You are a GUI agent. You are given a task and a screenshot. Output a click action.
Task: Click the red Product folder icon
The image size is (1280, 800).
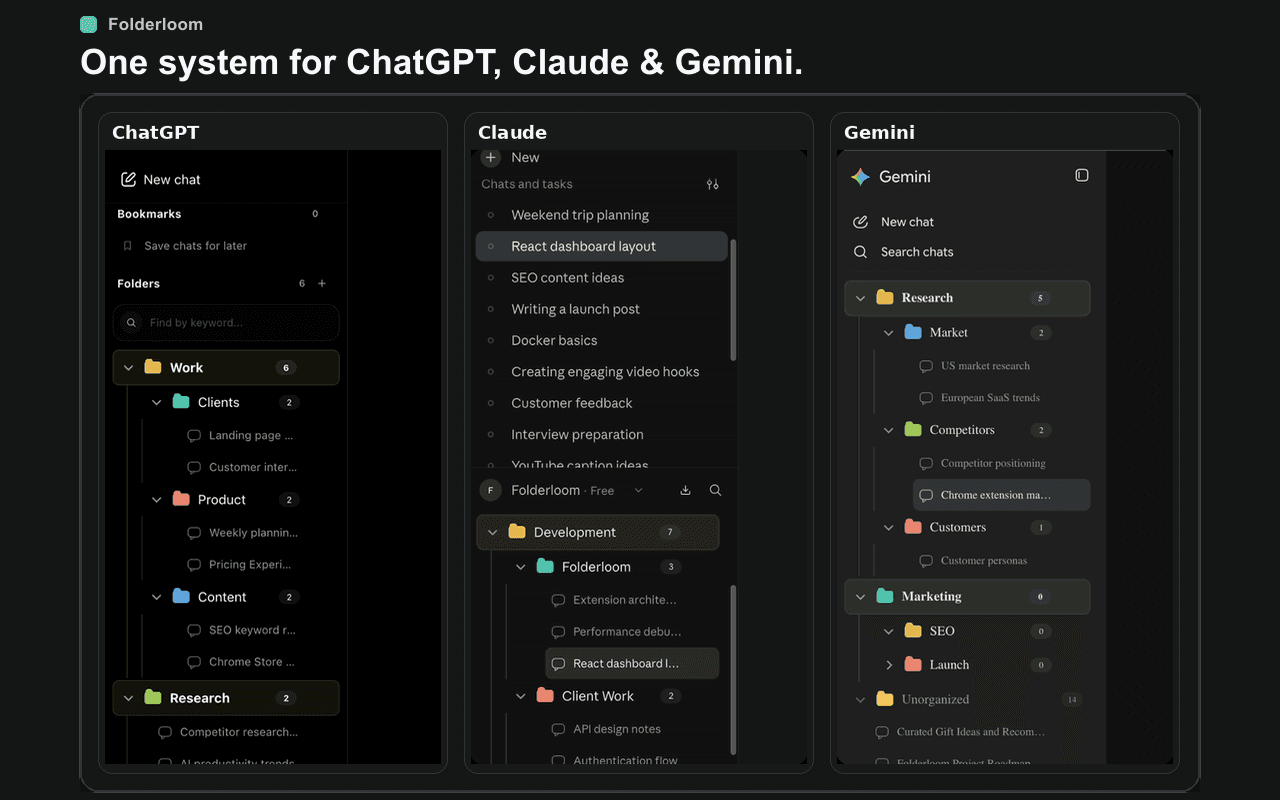pos(181,499)
